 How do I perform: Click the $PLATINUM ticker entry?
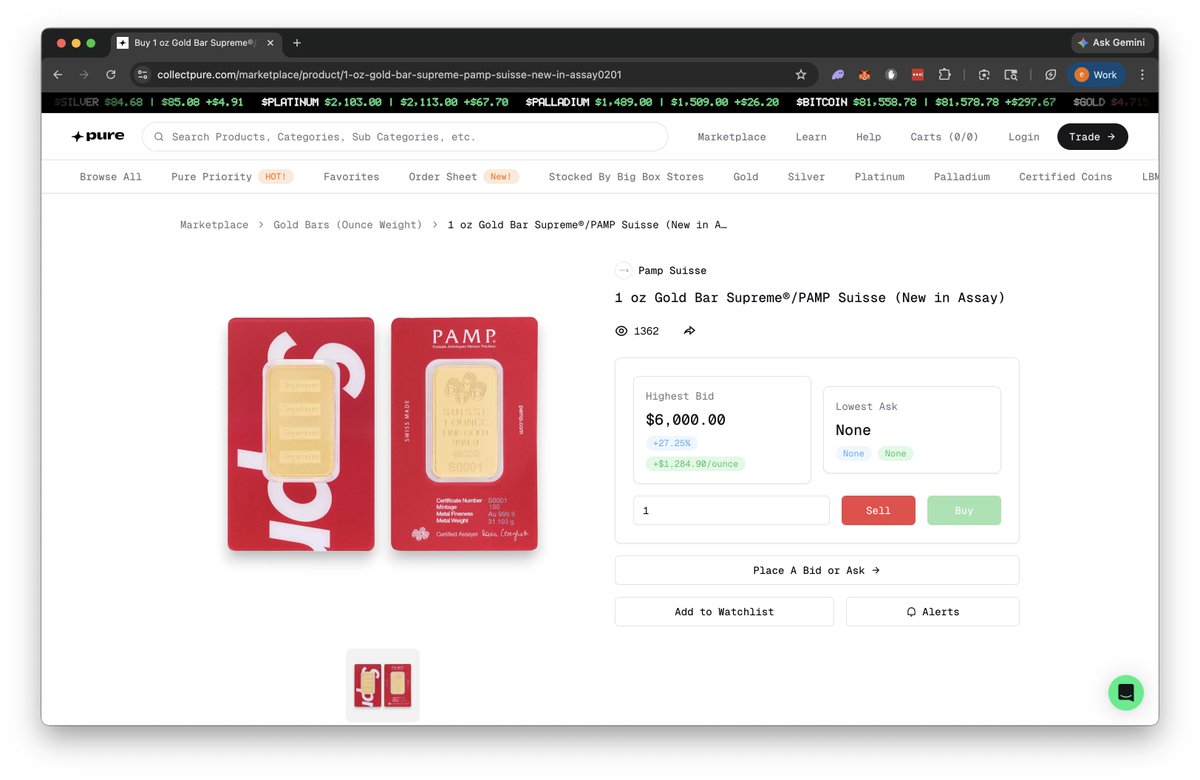384,102
